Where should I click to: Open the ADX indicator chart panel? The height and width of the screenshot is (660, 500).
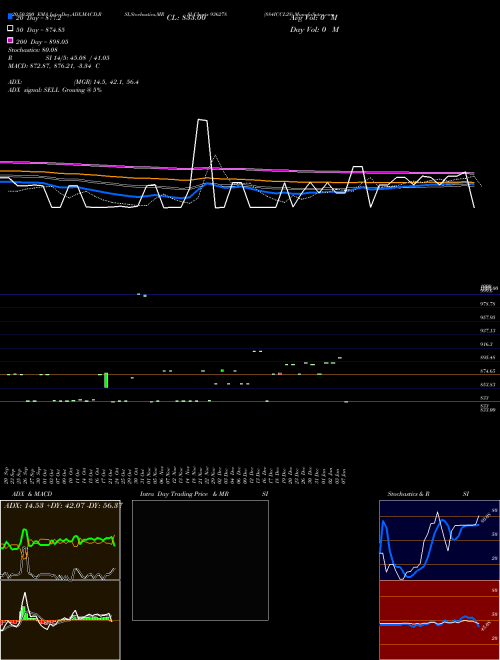60,540
